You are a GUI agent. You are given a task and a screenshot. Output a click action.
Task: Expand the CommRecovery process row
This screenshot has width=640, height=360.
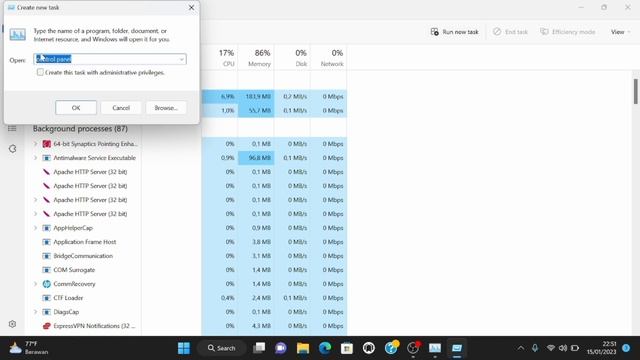click(x=36, y=284)
